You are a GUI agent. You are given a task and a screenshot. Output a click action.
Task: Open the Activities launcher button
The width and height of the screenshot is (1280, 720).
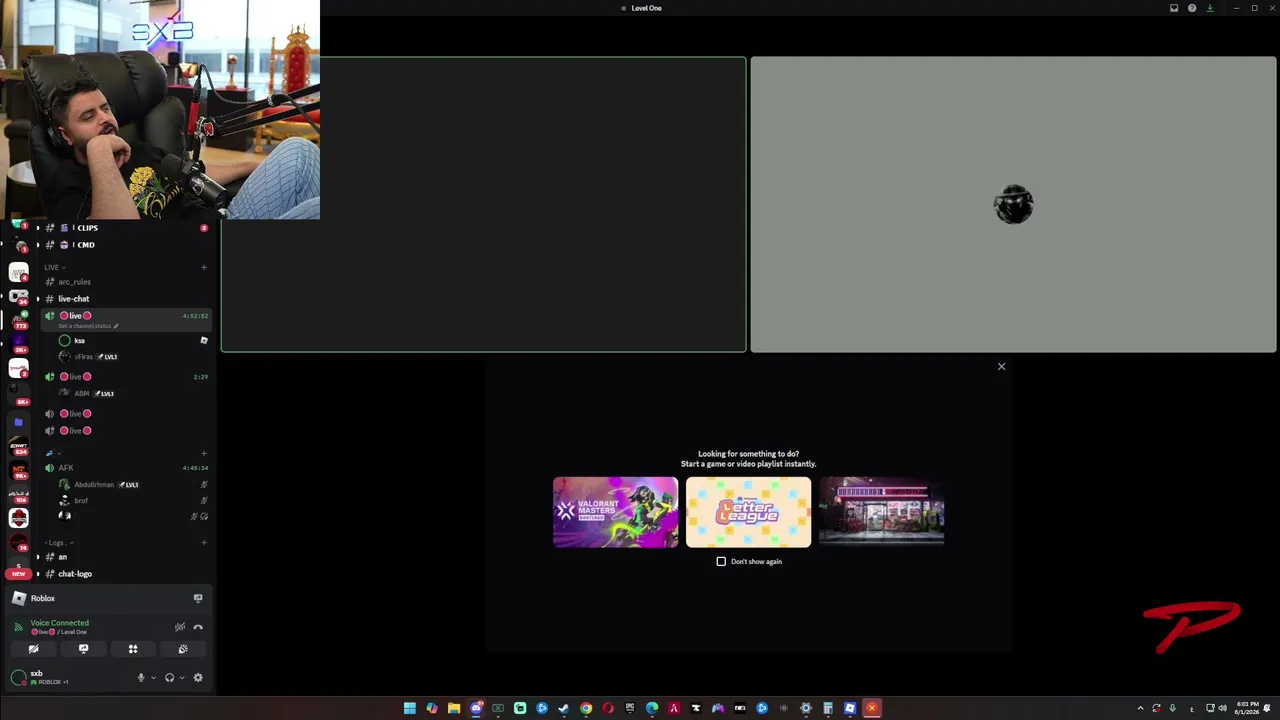click(133, 649)
